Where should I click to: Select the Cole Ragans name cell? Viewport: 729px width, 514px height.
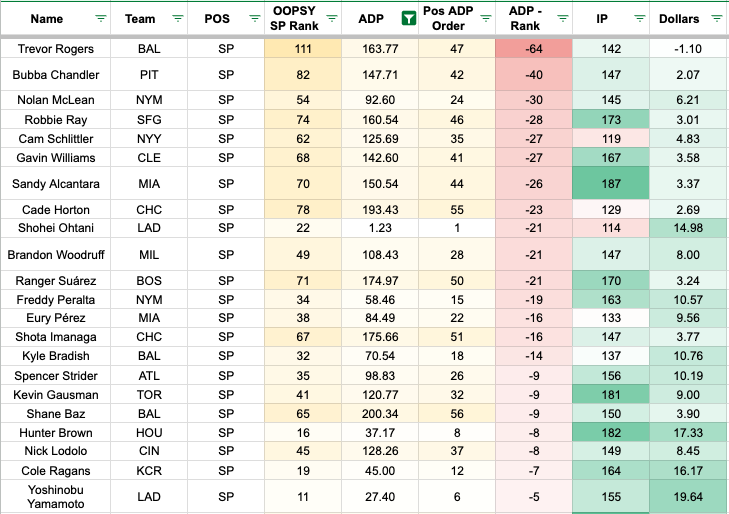pyautogui.click(x=54, y=469)
